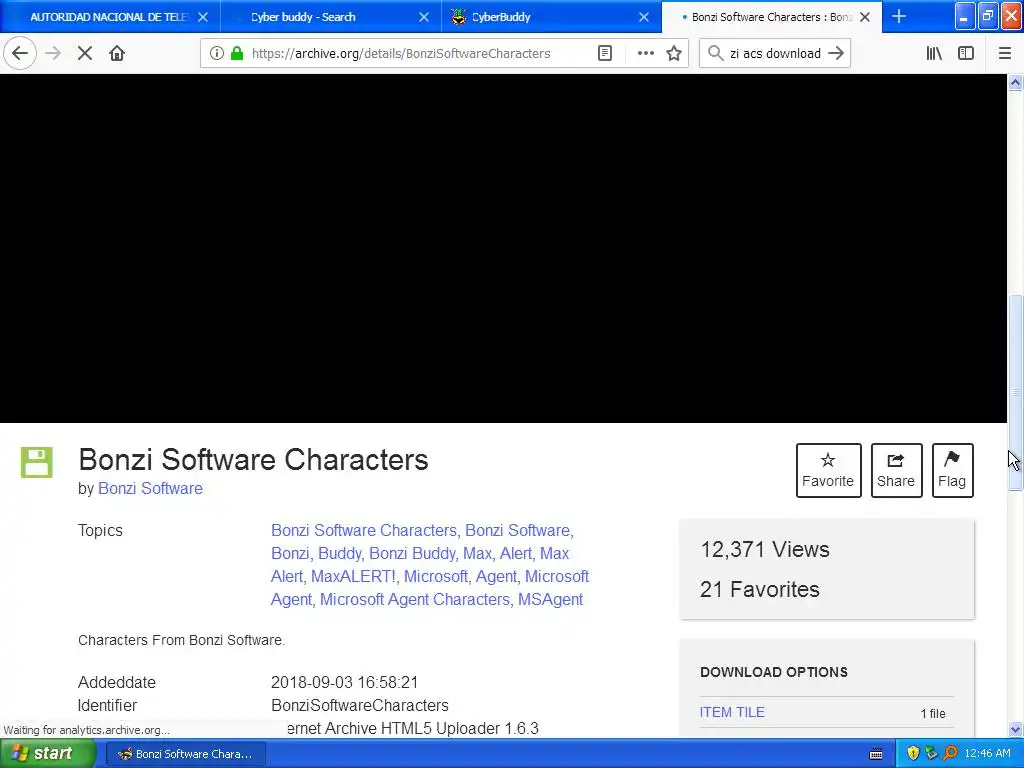1024x768 pixels.
Task: Stop loading the page with X button
Action: coord(84,53)
